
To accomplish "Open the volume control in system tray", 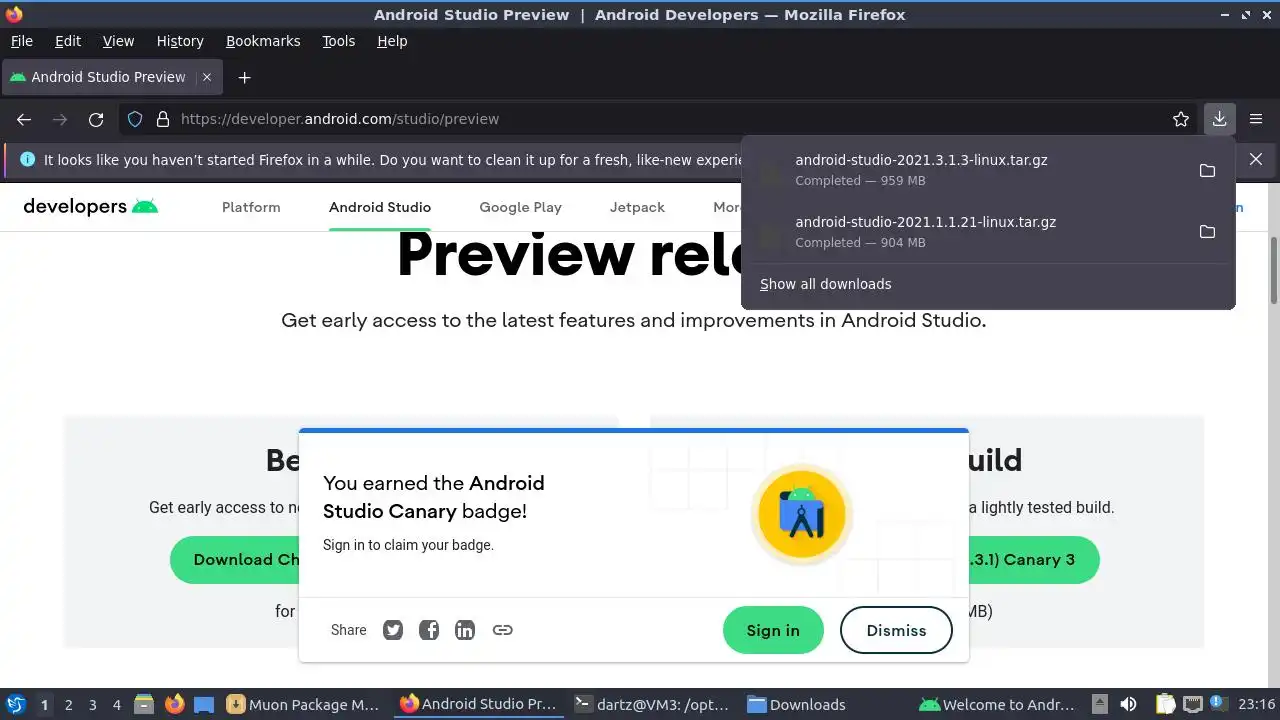I will pos(1129,705).
